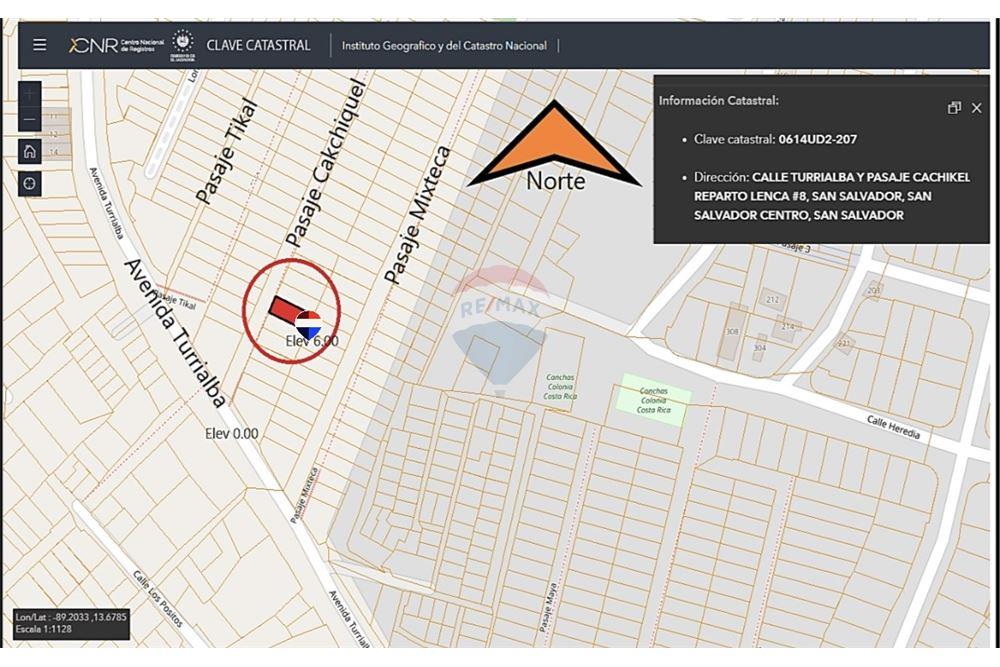
Task: Click the flag marker inside red circle
Action: tap(308, 323)
